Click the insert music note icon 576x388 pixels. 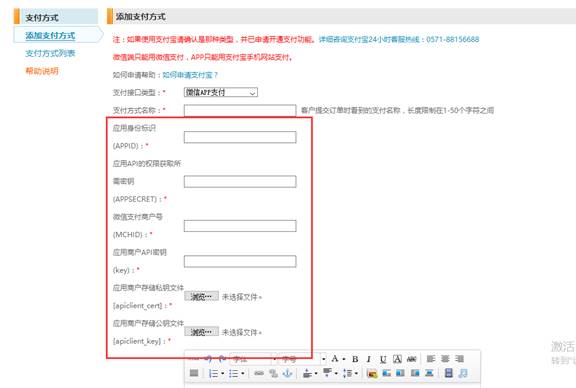[463, 373]
